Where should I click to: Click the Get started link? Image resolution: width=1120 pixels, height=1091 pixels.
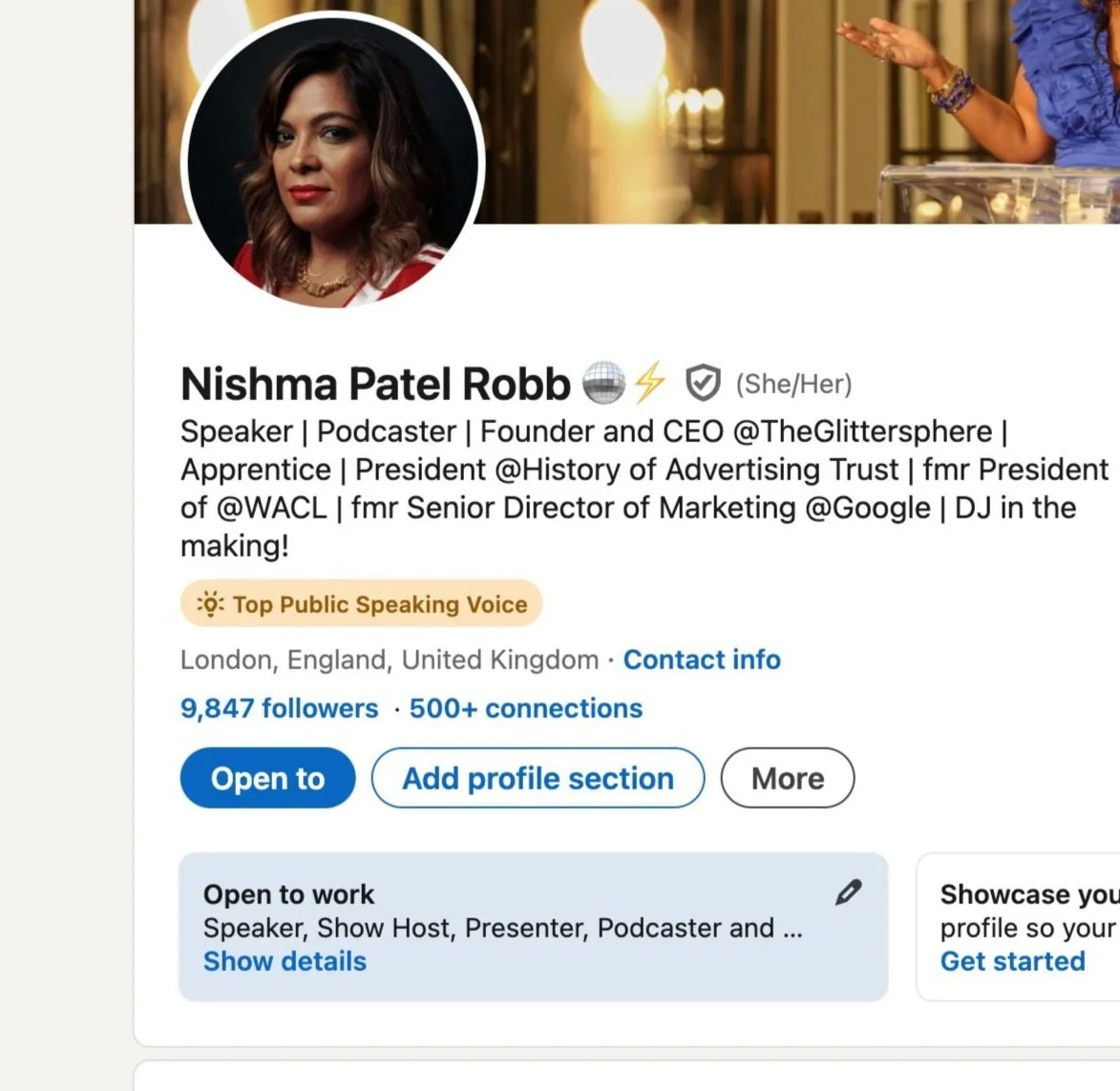click(1012, 961)
